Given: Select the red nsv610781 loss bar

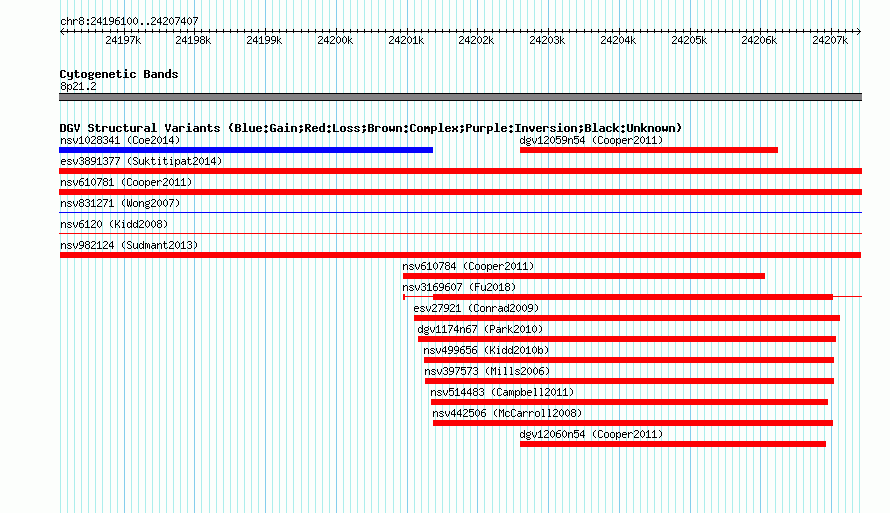Looking at the screenshot, I should 460,192.
